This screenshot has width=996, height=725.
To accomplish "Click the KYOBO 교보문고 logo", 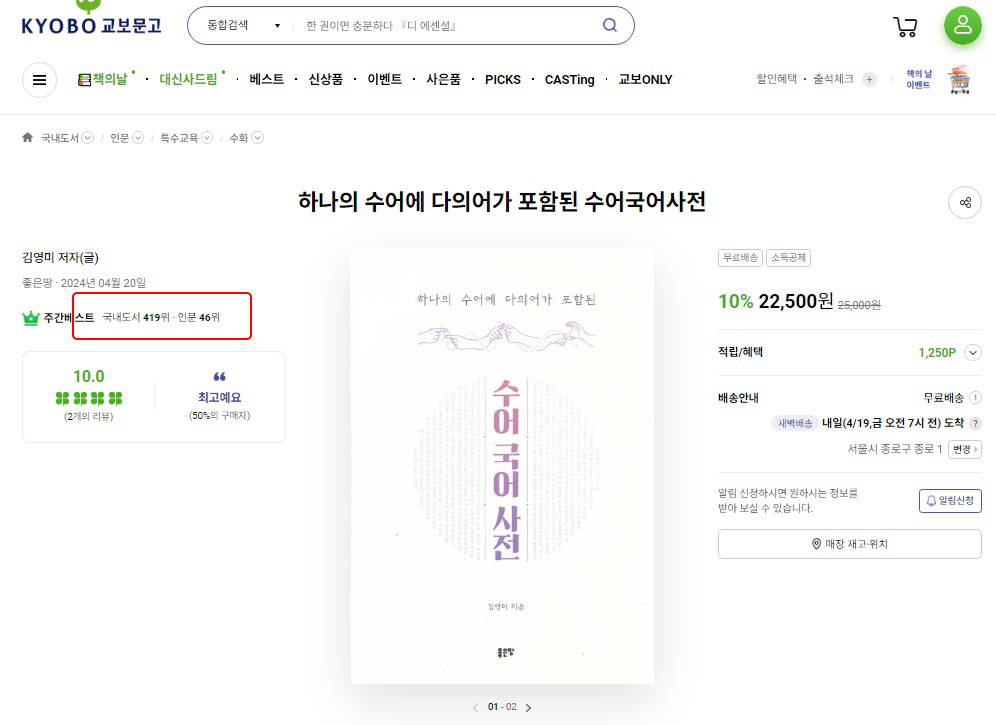I will coord(91,22).
